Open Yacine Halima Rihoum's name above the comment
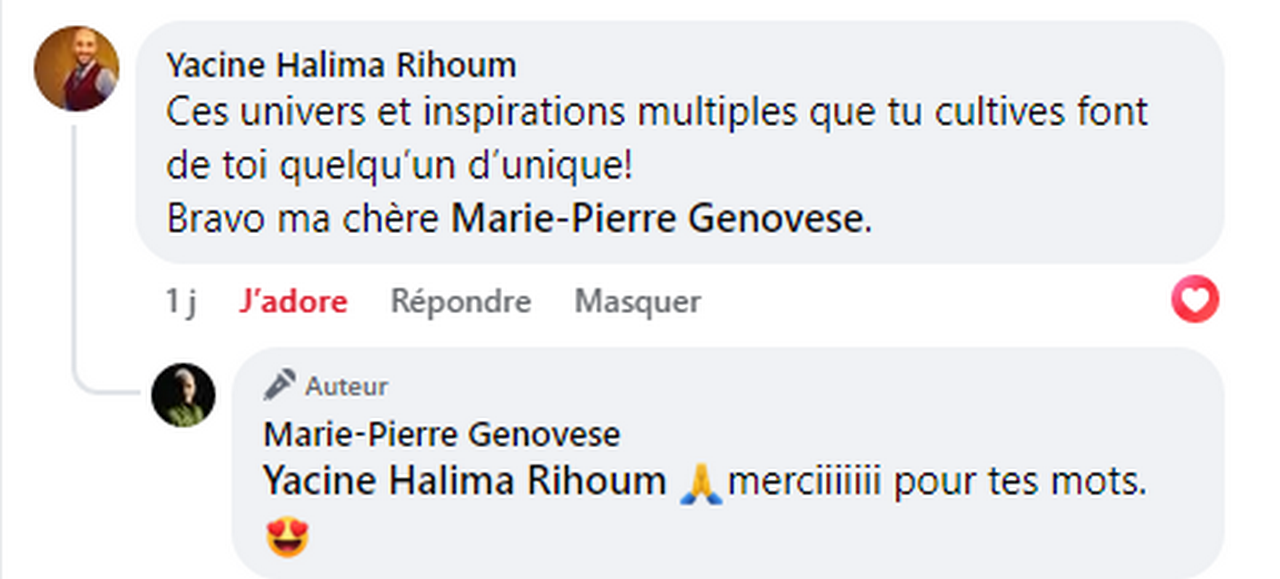The image size is (1280, 579). point(341,66)
